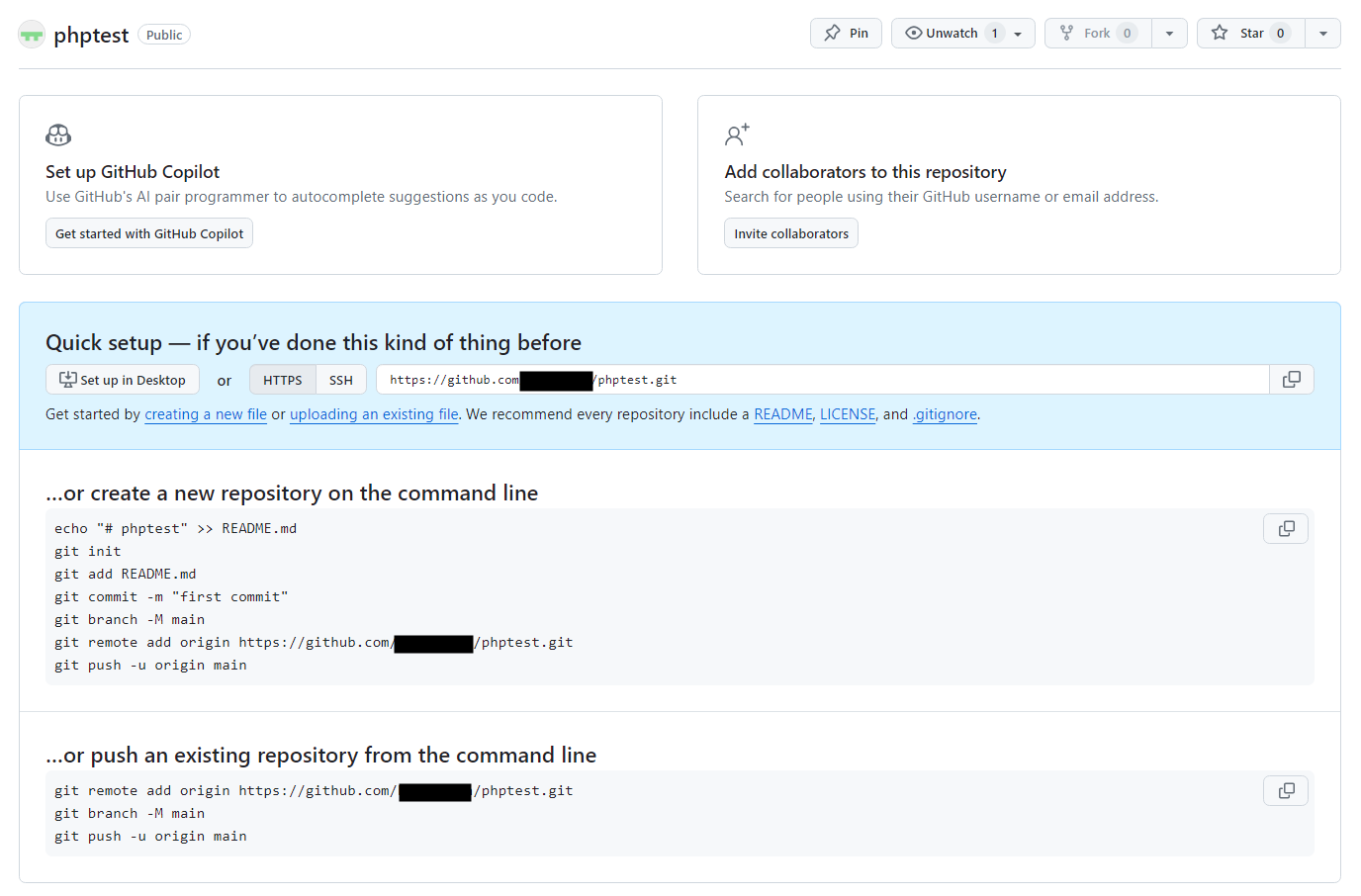Click the echo "# phptest" command line

(176, 528)
